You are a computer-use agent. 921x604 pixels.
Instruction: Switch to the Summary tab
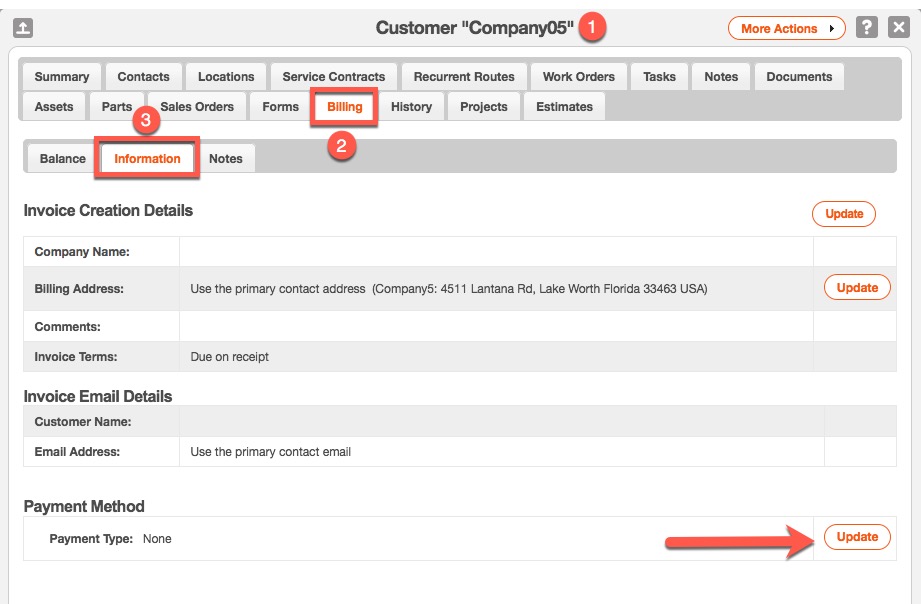pos(61,77)
